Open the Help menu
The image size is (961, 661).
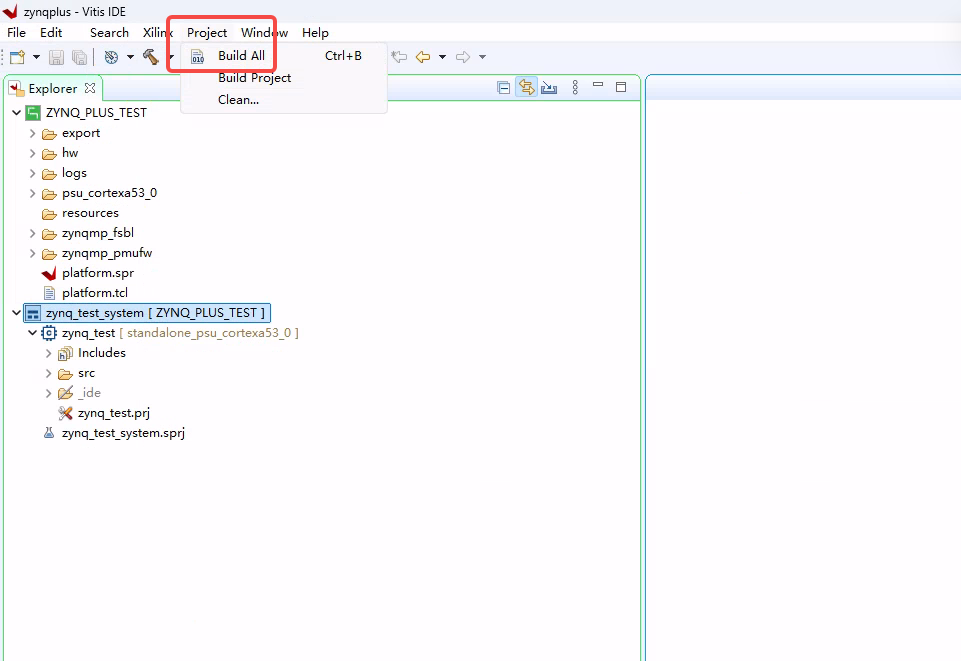(x=315, y=32)
